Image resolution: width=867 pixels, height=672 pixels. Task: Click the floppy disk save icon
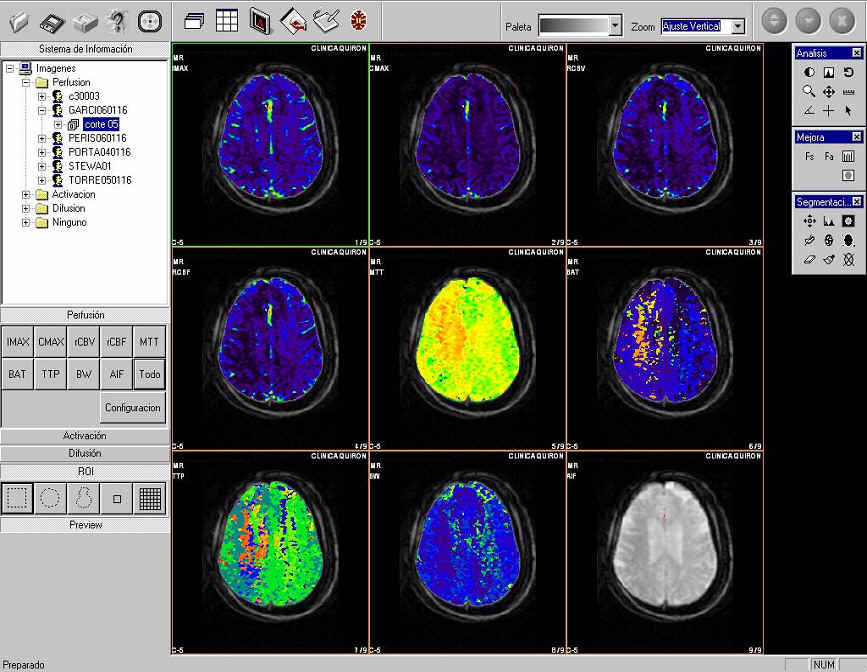point(53,20)
